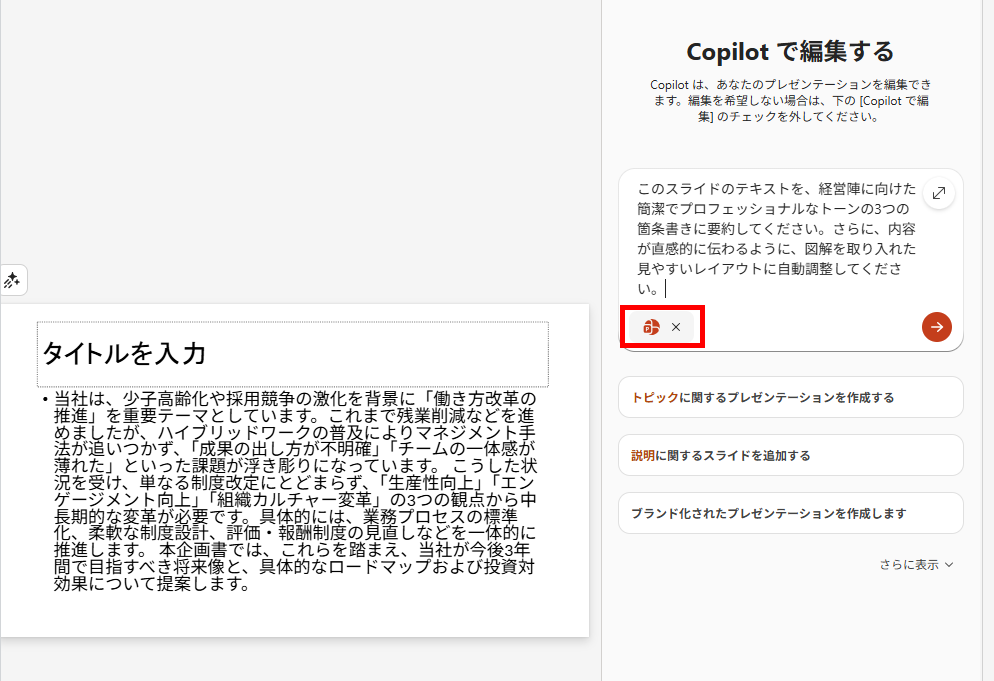Click the PowerPoint file attachment icon
Image resolution: width=994 pixels, height=681 pixels.
coord(651,327)
